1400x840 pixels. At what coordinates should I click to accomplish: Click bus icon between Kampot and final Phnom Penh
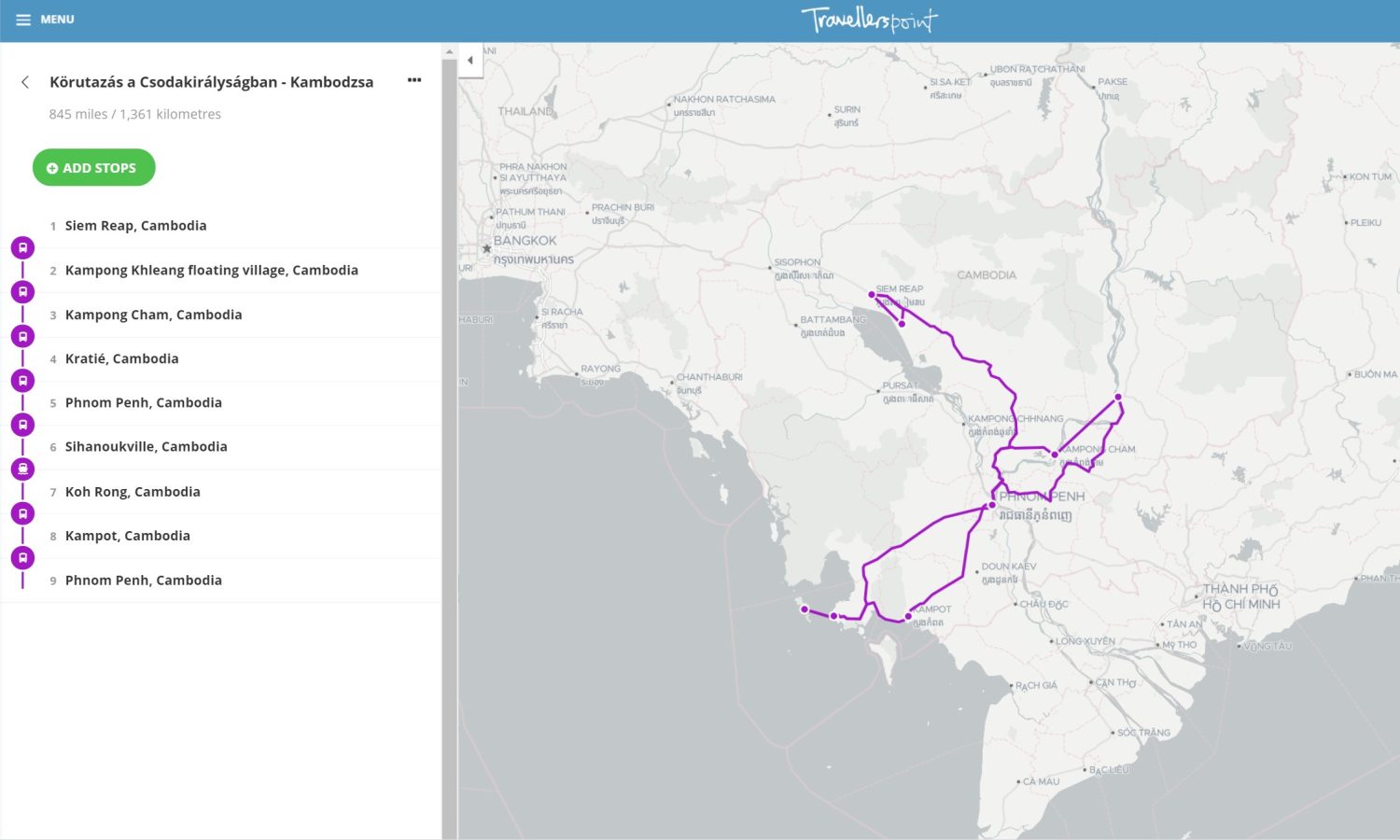tap(22, 558)
